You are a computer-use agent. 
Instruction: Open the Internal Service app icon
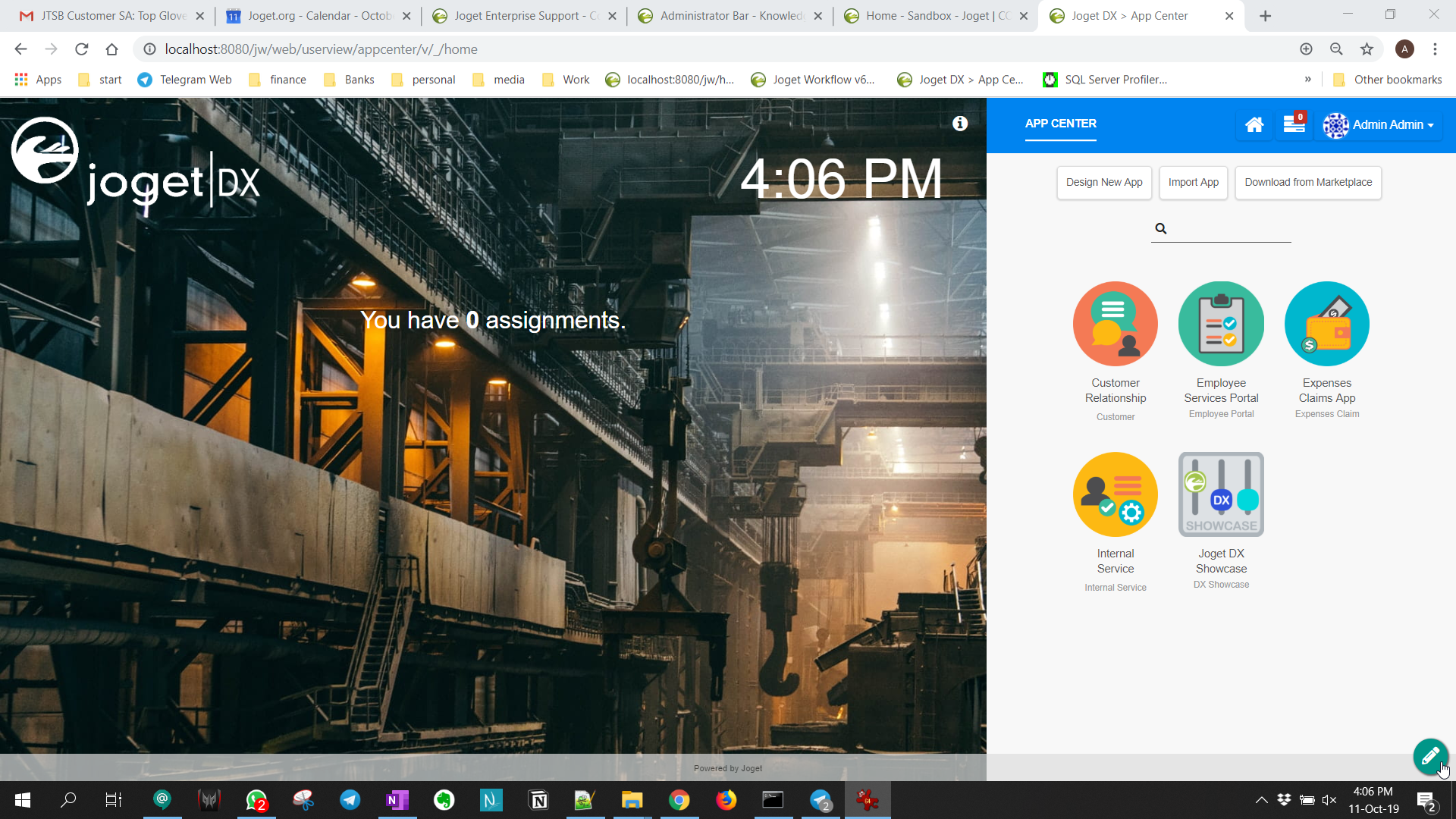click(1115, 494)
